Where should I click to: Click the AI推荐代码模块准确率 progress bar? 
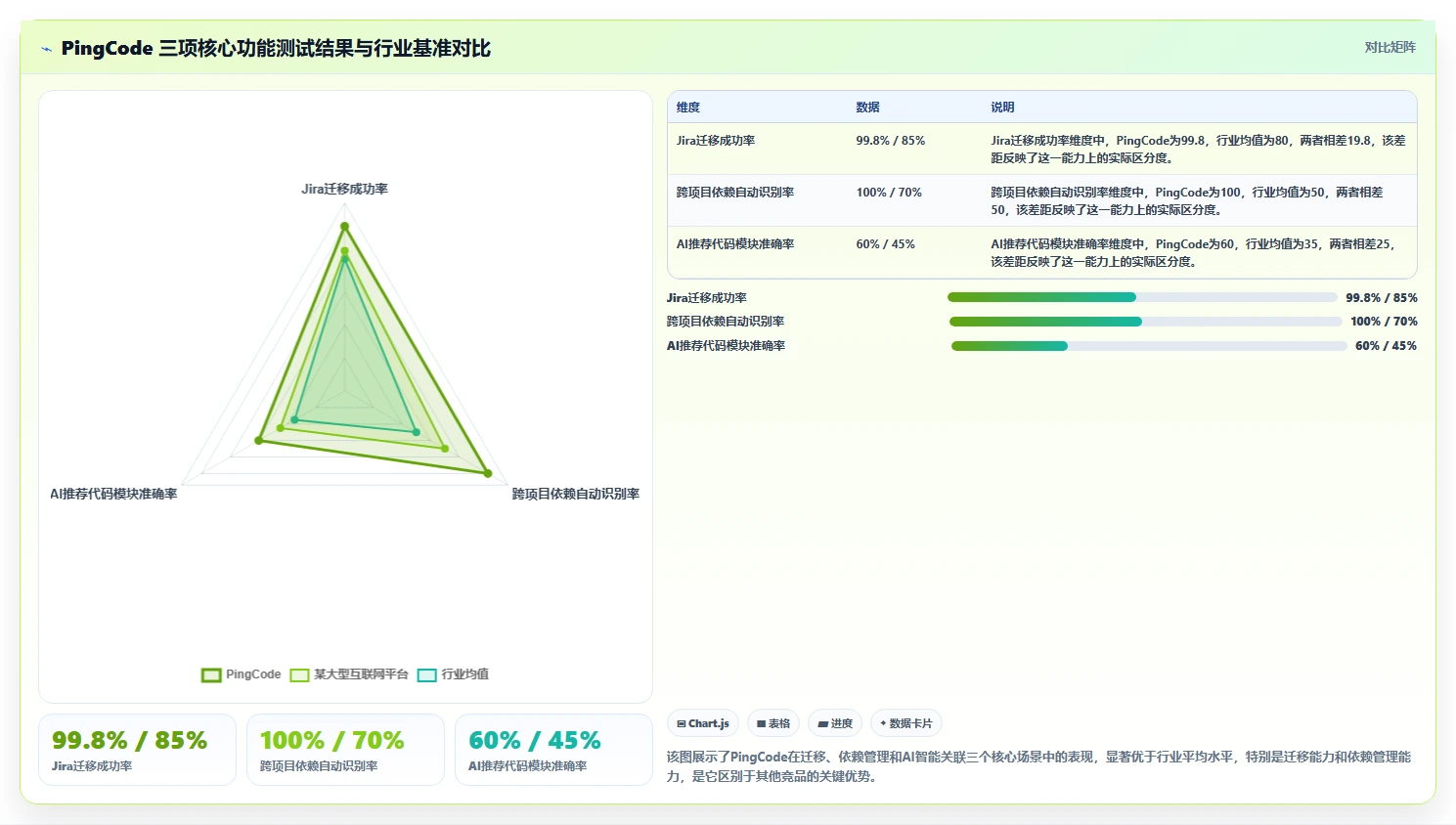[x=1149, y=346]
